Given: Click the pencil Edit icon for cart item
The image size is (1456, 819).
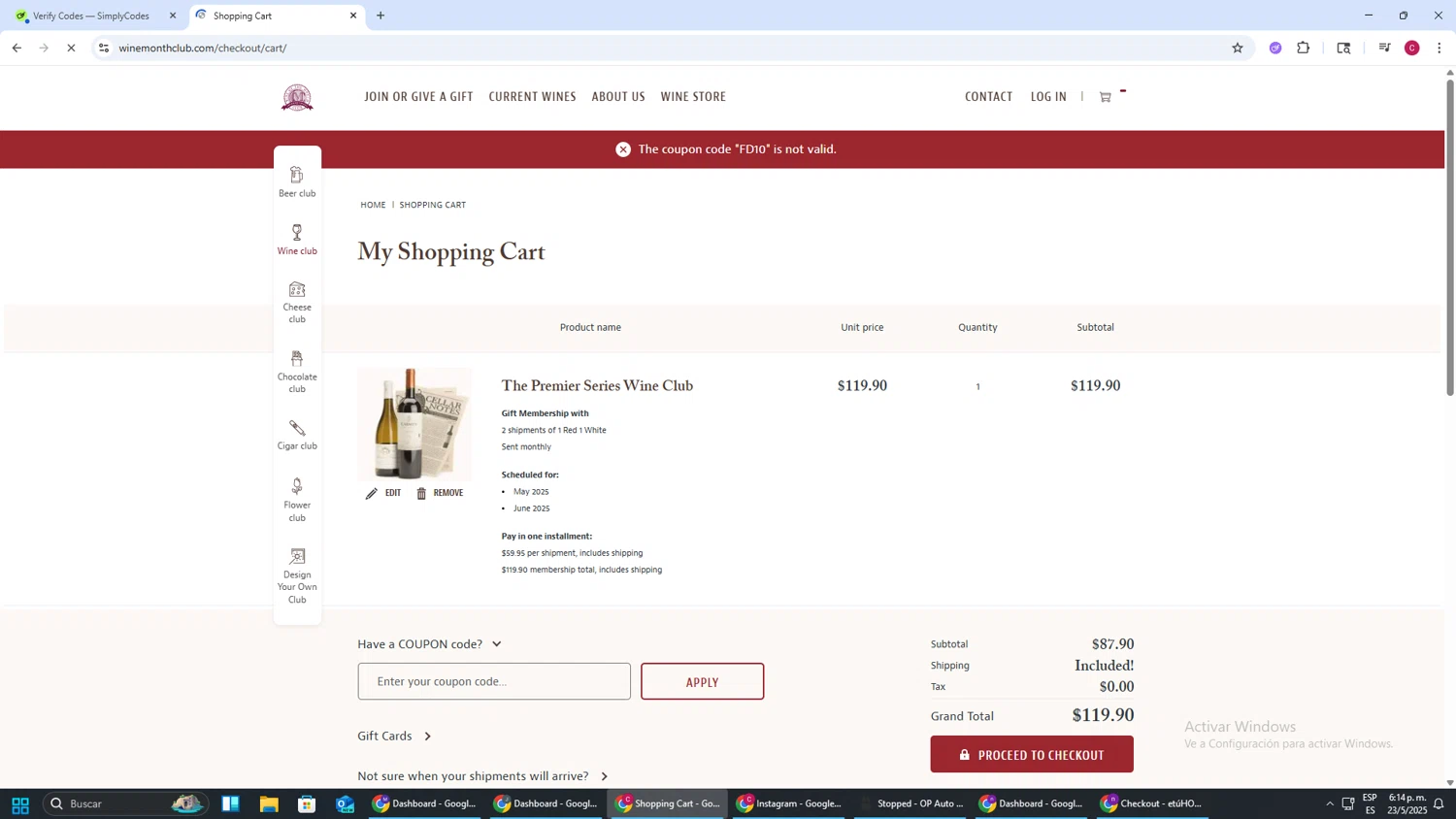Looking at the screenshot, I should pos(372,494).
